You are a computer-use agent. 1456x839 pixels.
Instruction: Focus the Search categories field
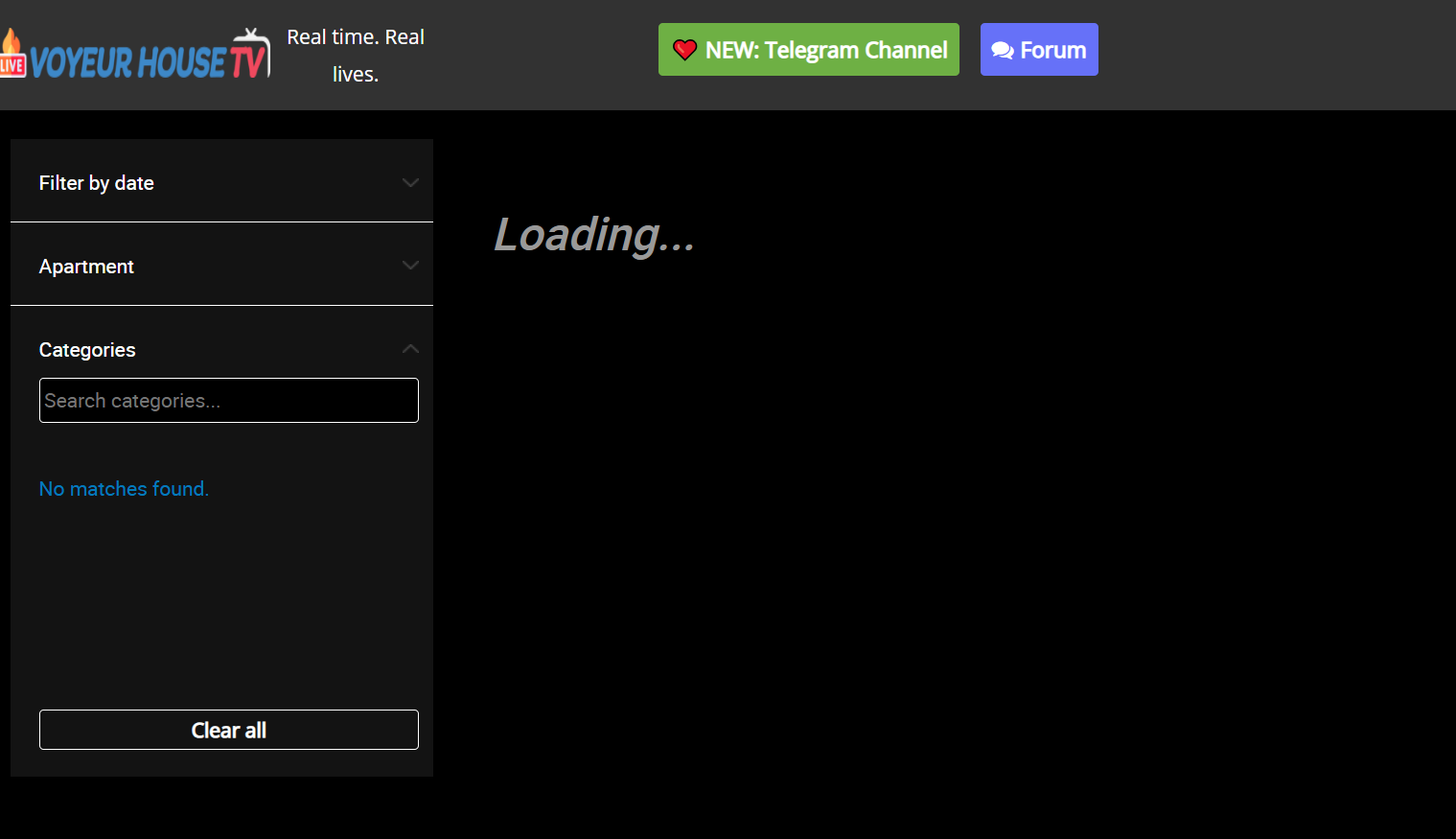coord(228,401)
